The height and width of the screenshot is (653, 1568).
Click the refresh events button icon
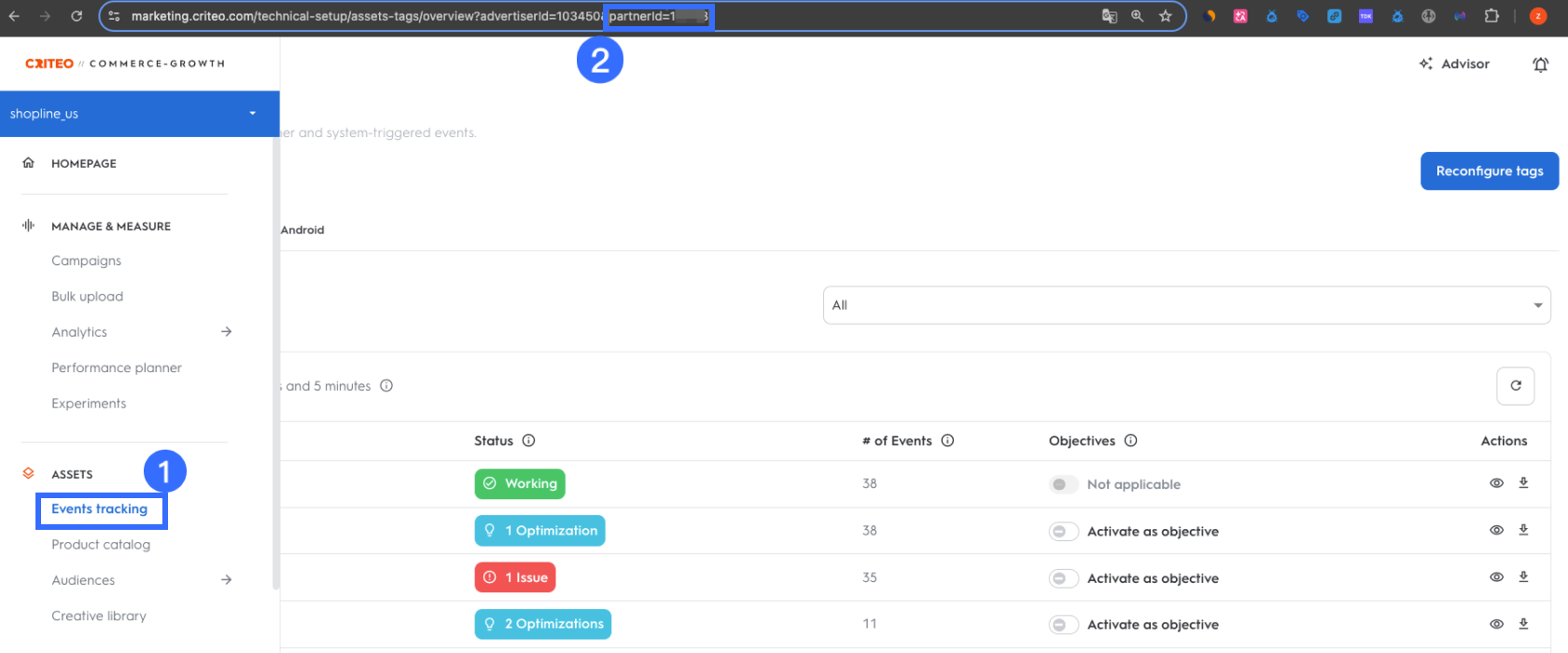[1516, 385]
